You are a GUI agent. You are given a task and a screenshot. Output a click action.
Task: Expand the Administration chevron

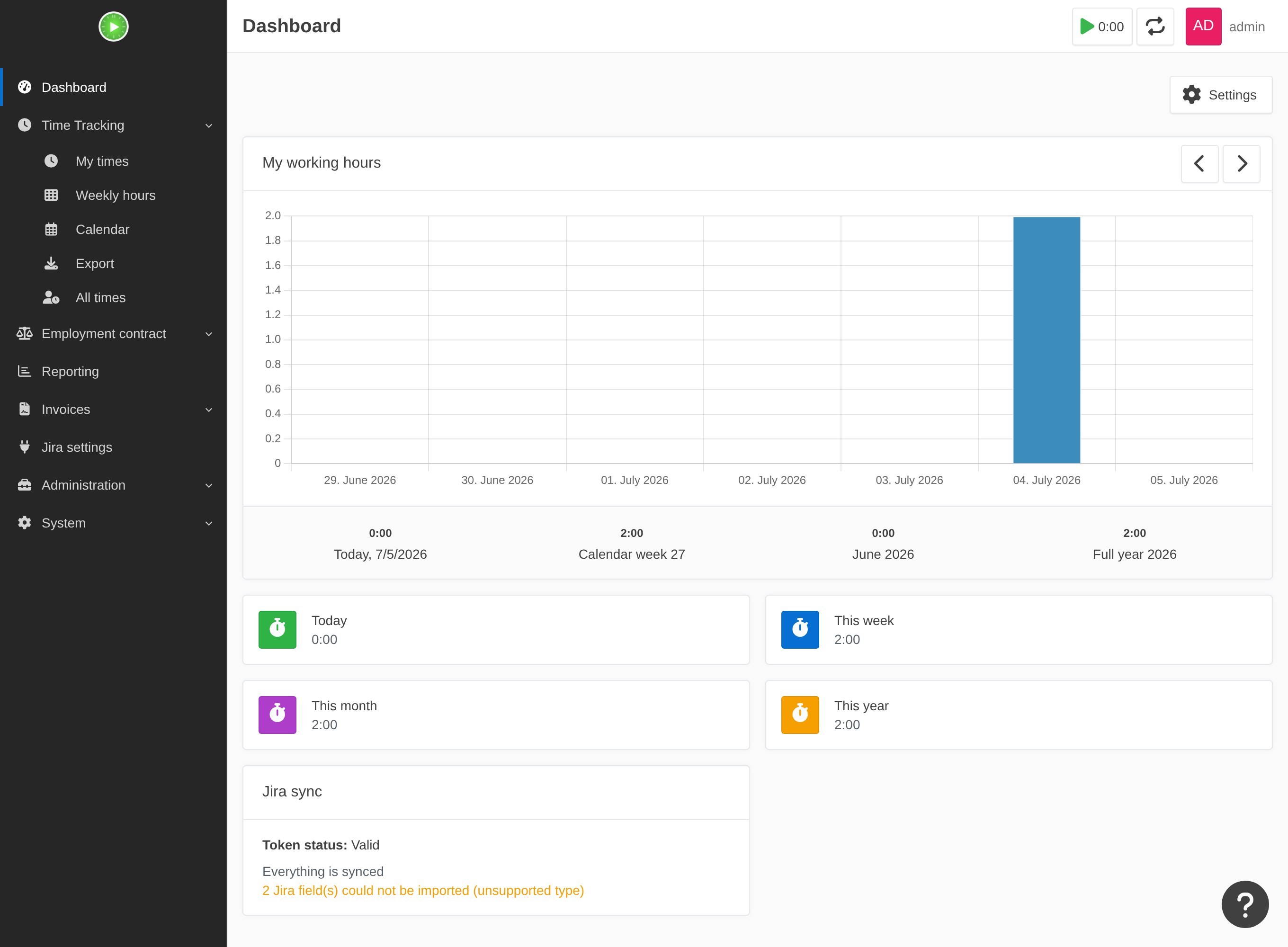point(209,485)
